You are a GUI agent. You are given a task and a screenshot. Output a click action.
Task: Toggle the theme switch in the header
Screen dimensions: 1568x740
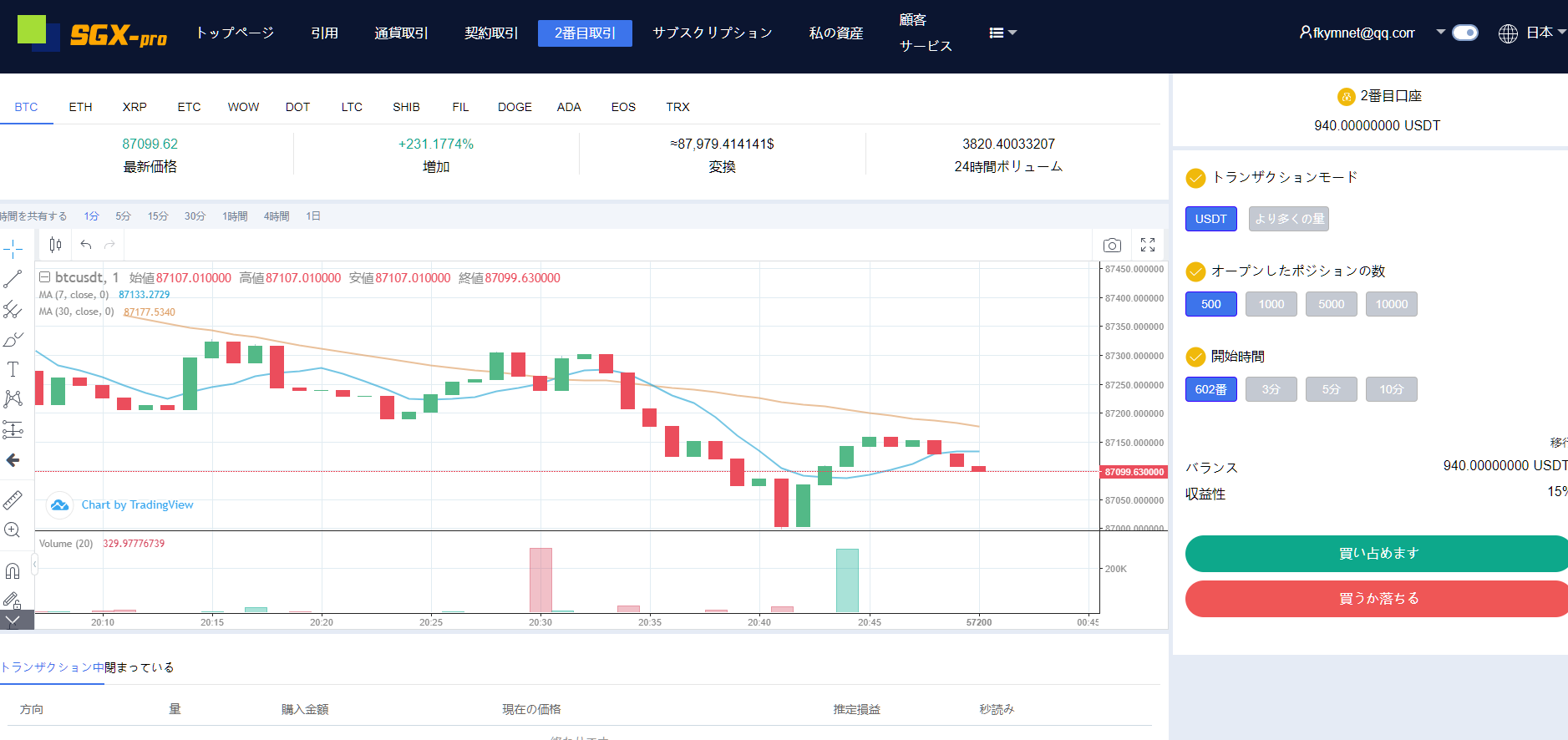(x=1465, y=33)
